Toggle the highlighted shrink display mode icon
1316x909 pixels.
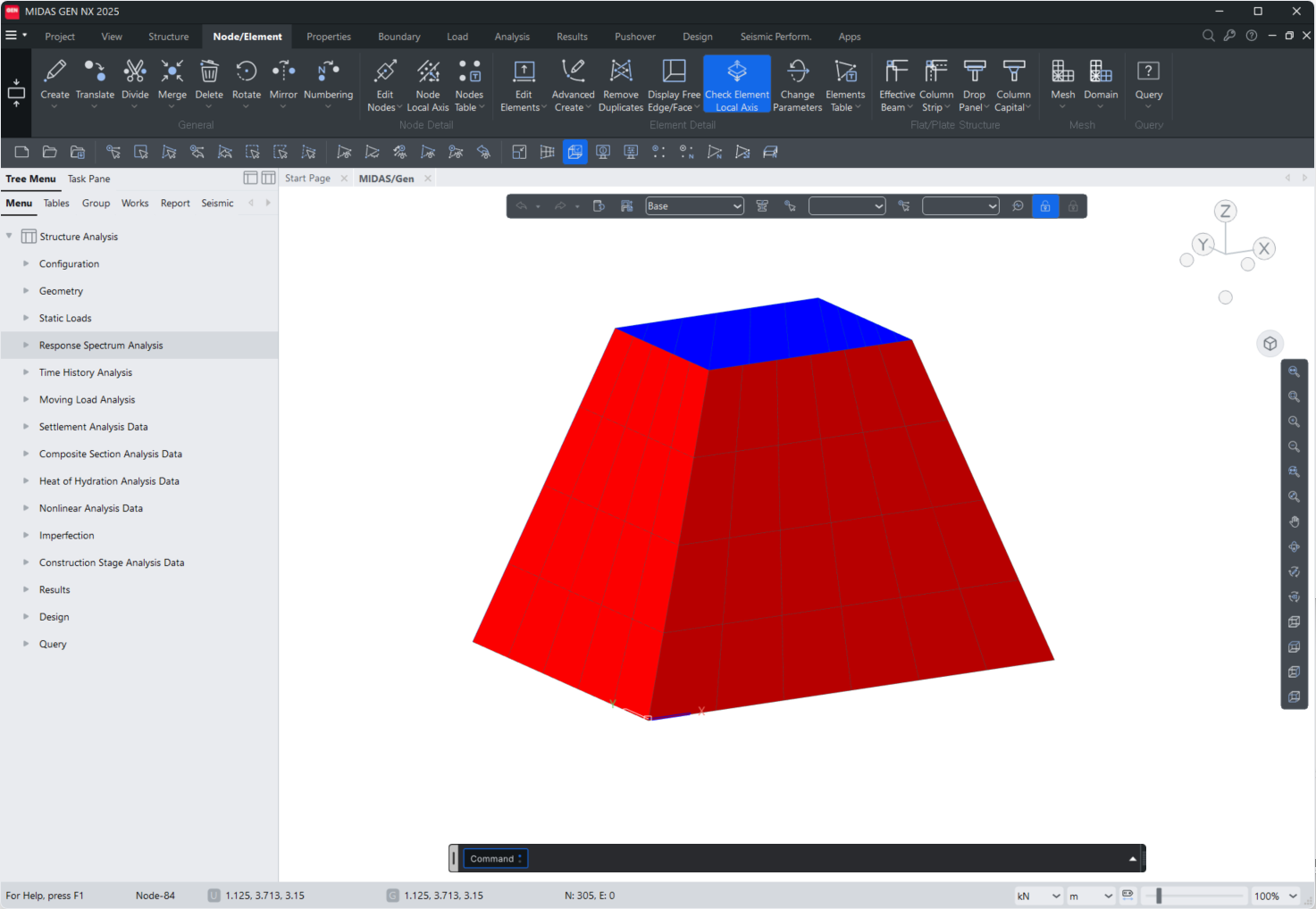[x=574, y=152]
